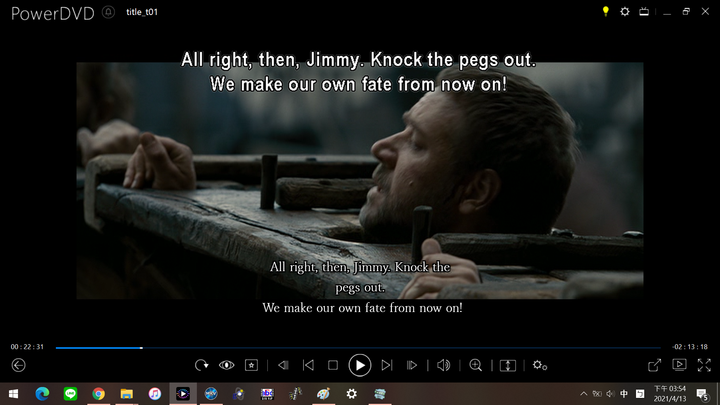Click the play button

click(360, 365)
